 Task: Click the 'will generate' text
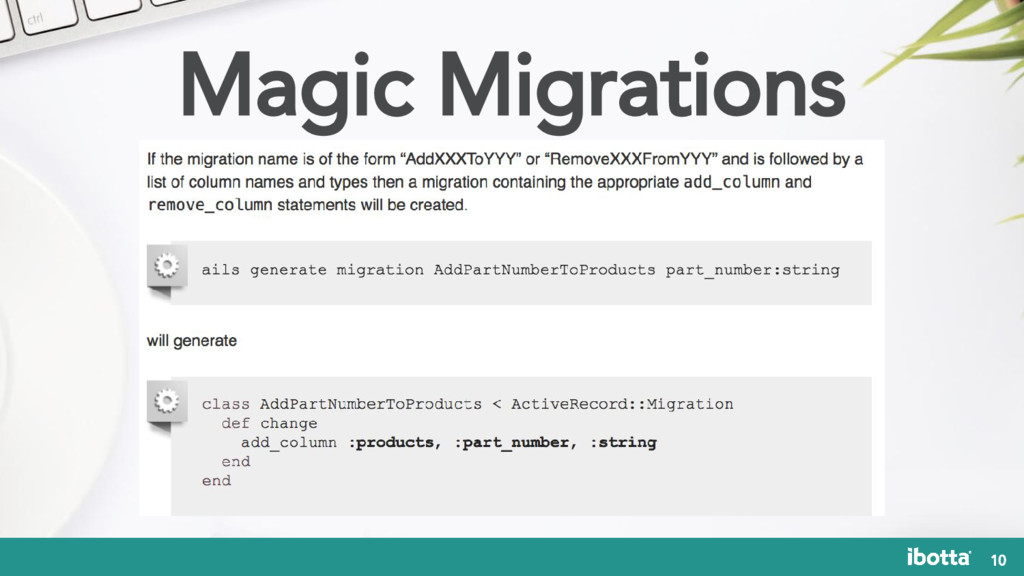[x=192, y=341]
